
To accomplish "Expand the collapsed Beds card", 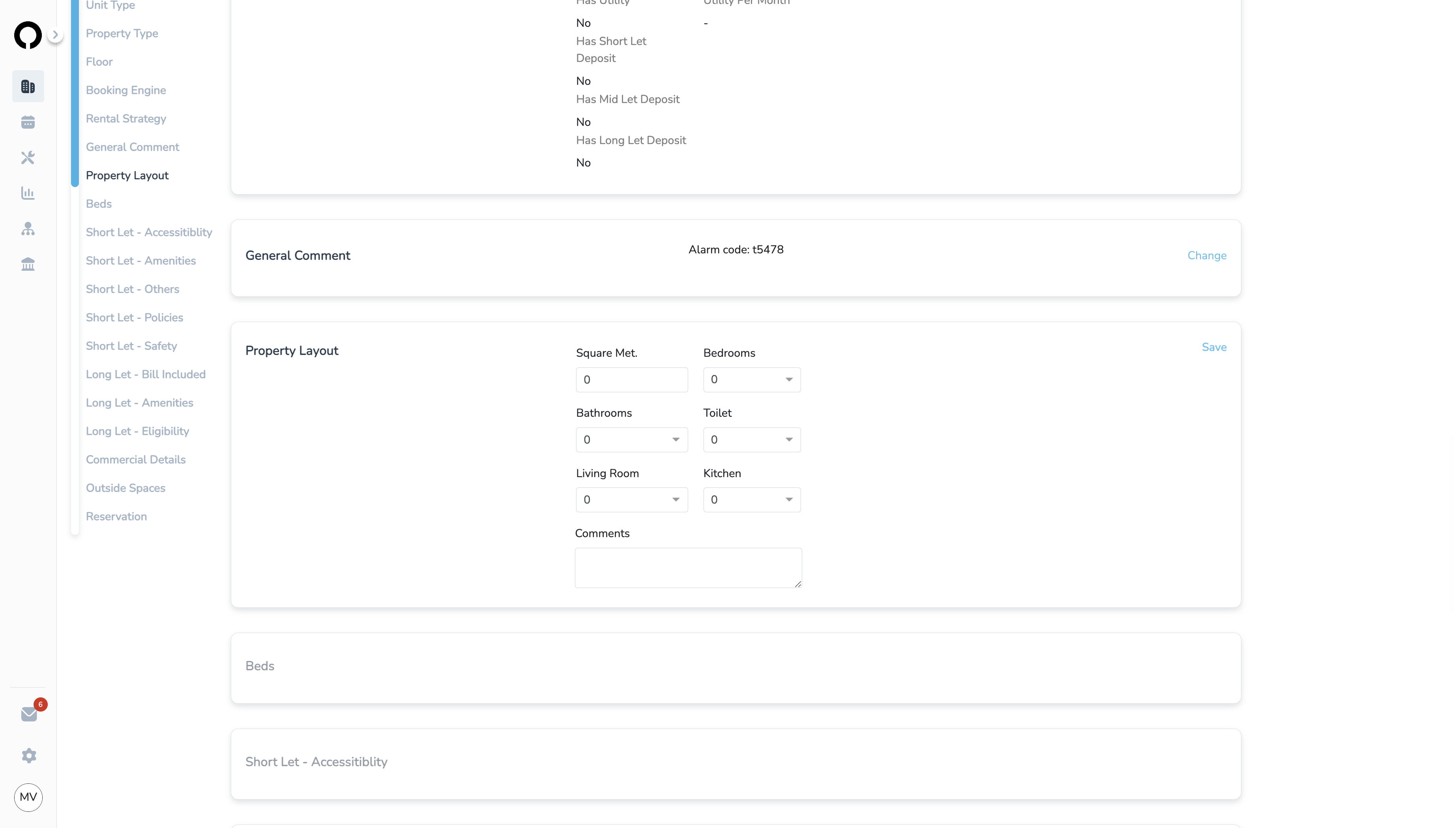I will tap(735, 668).
